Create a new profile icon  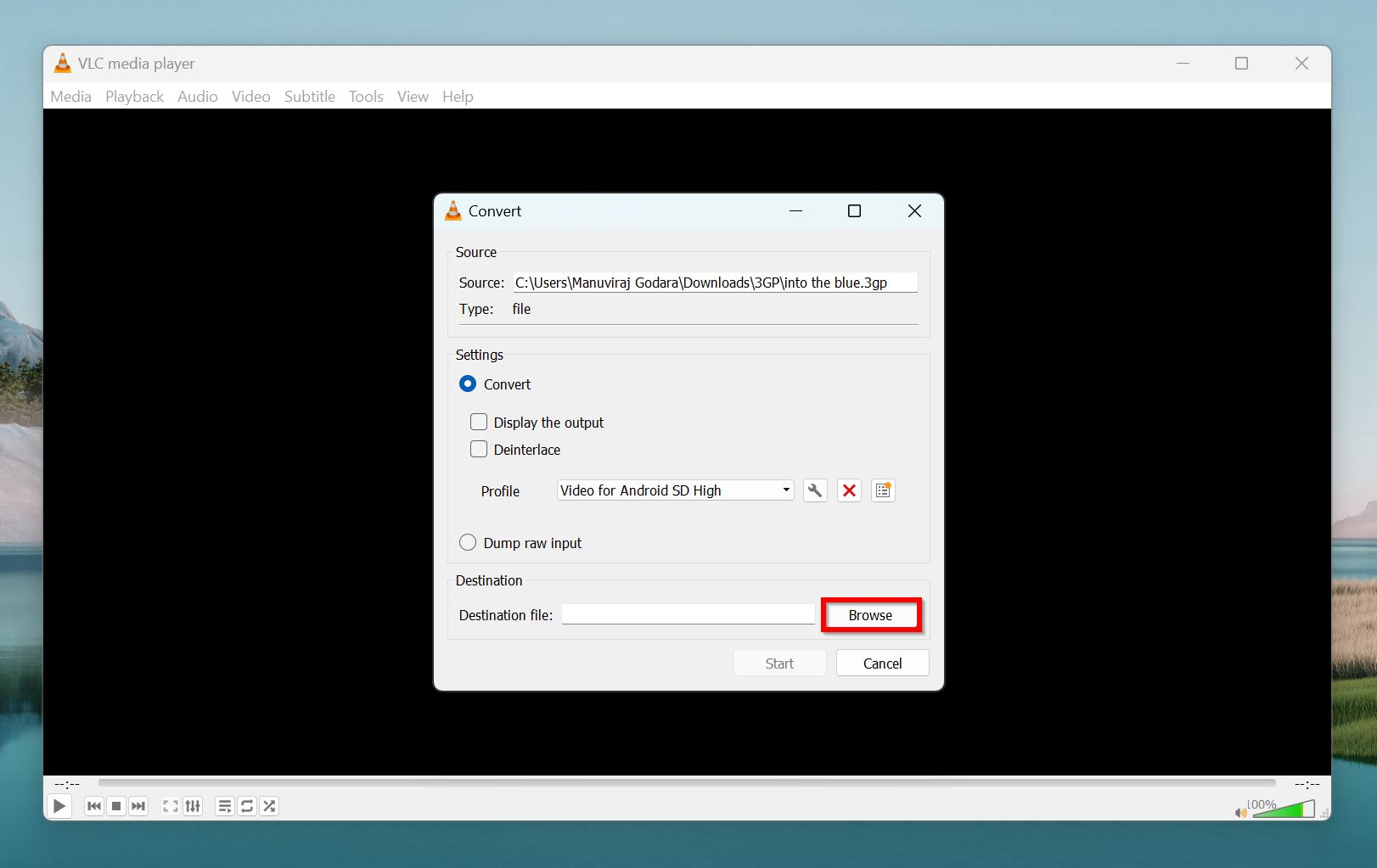[883, 490]
